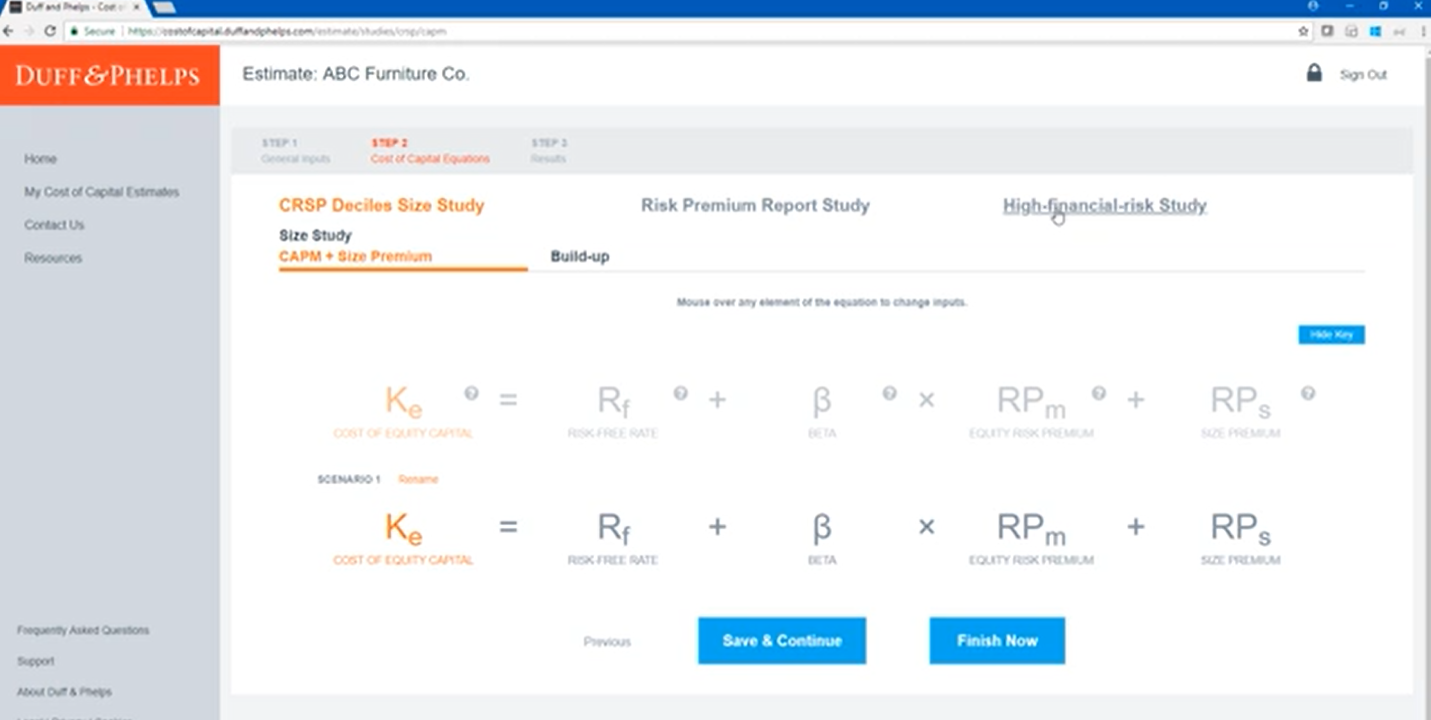Reload the page with the refresh icon
The width and height of the screenshot is (1431, 720).
click(x=50, y=31)
